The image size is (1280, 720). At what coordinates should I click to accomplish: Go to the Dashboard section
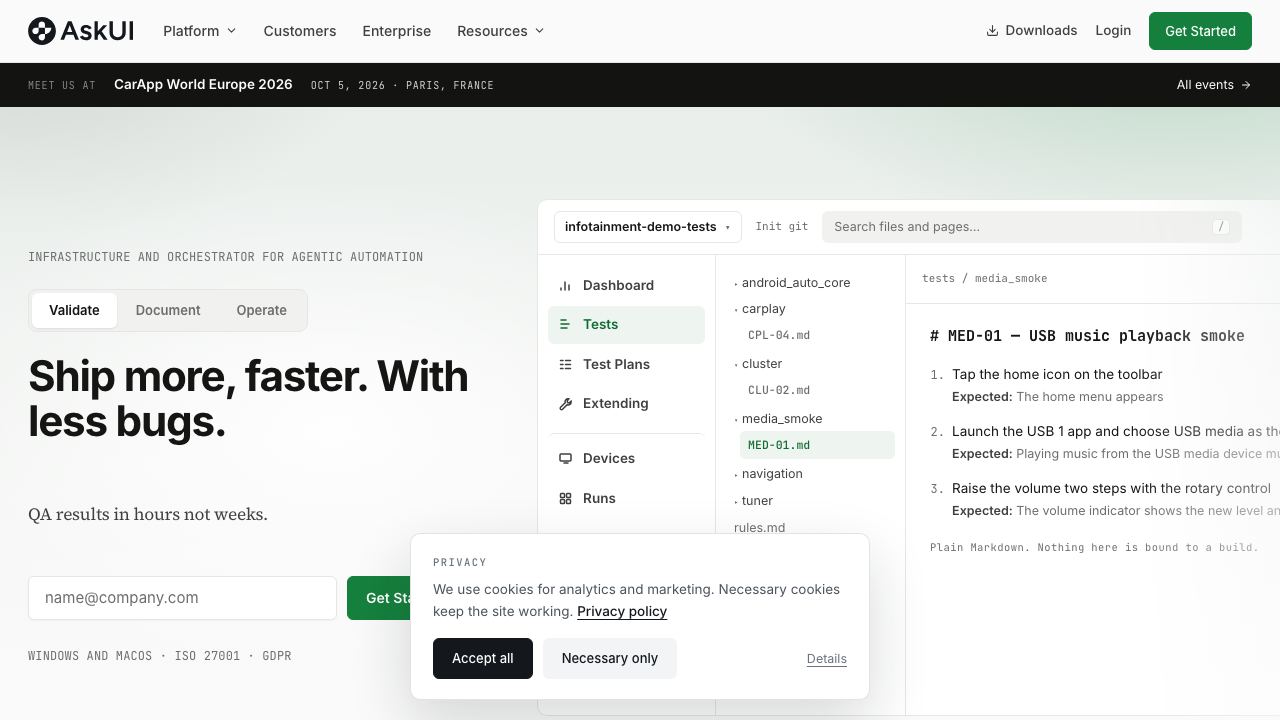point(626,285)
